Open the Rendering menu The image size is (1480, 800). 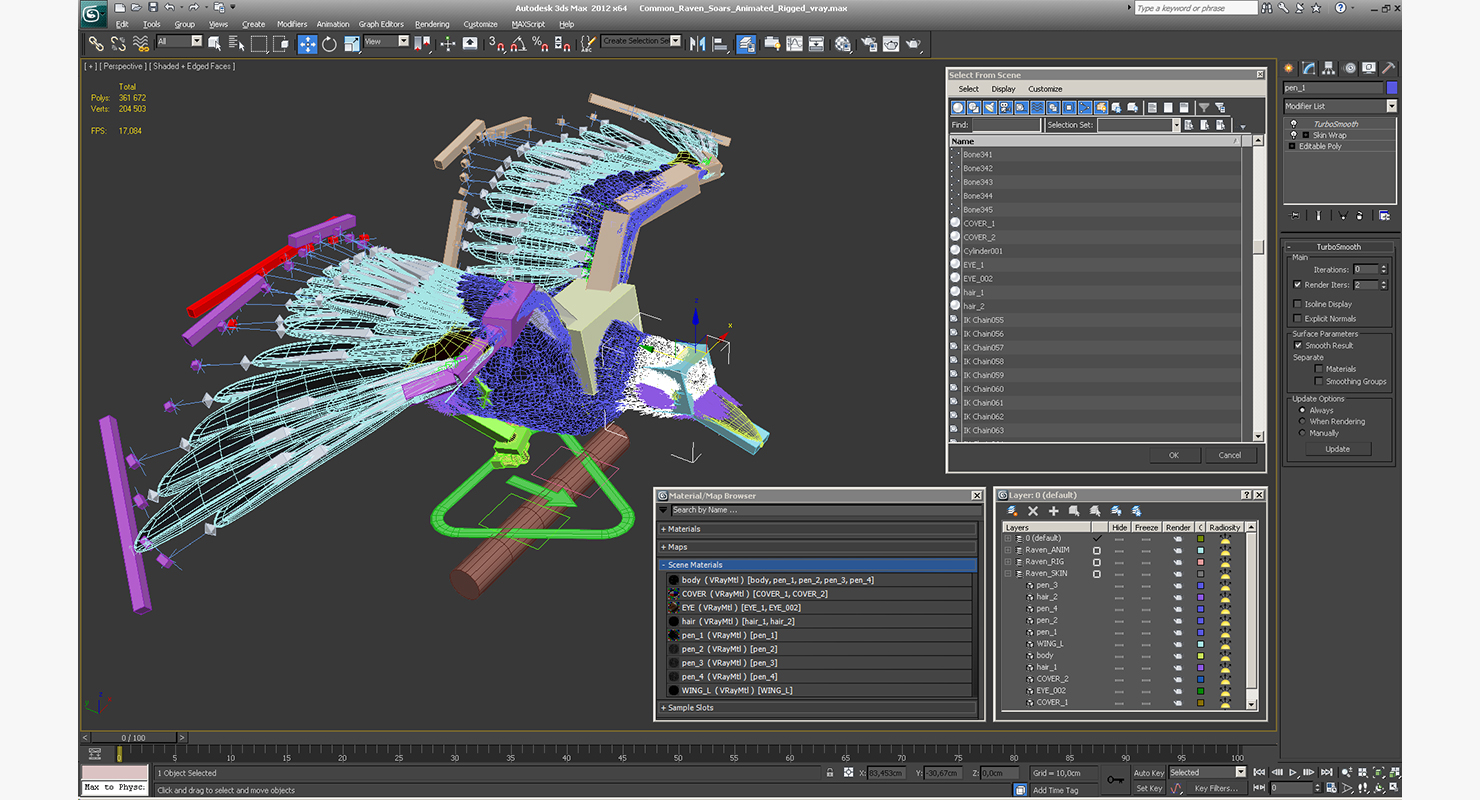[432, 24]
